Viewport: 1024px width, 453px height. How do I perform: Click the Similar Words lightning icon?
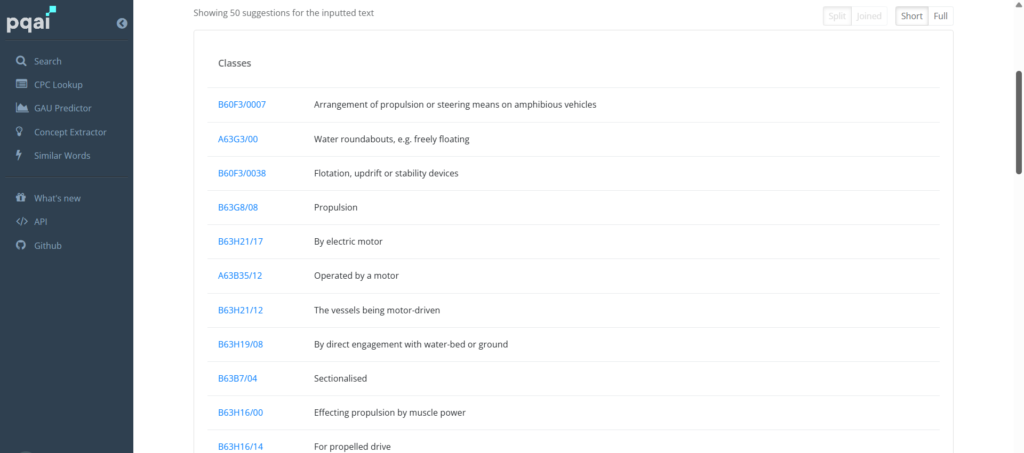[20, 155]
